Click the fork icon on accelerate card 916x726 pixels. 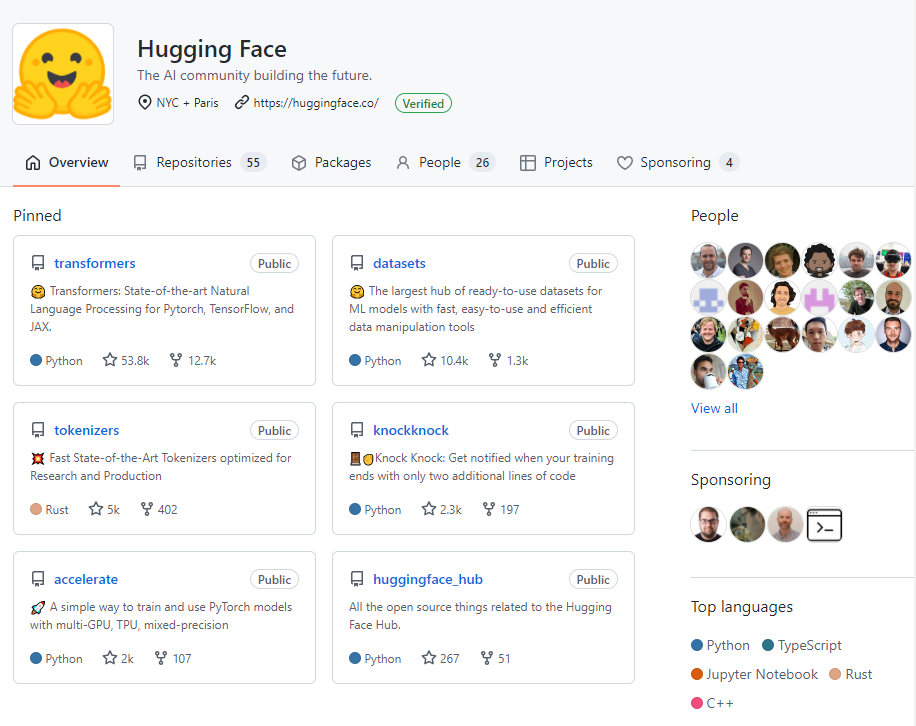[161, 658]
